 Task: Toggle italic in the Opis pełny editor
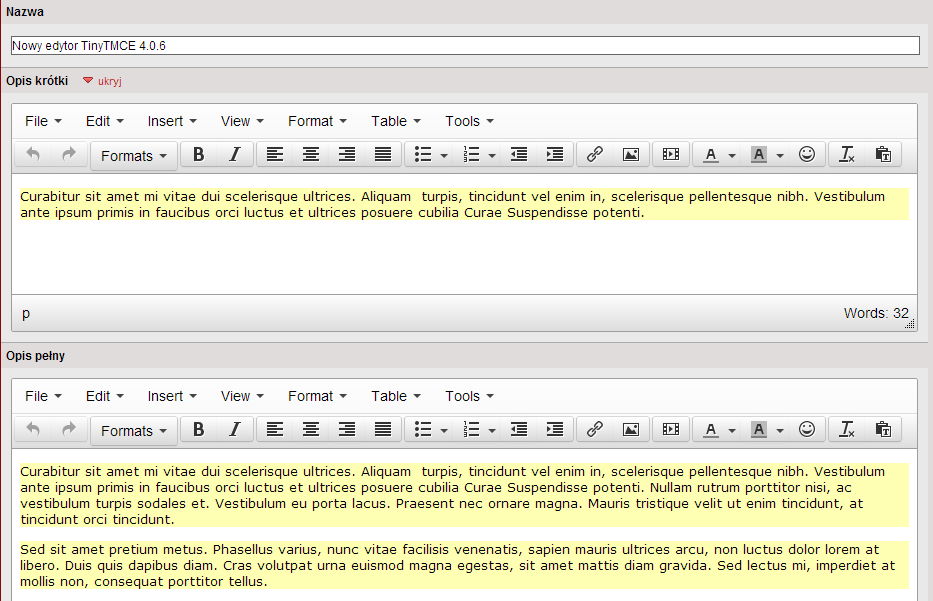235,430
